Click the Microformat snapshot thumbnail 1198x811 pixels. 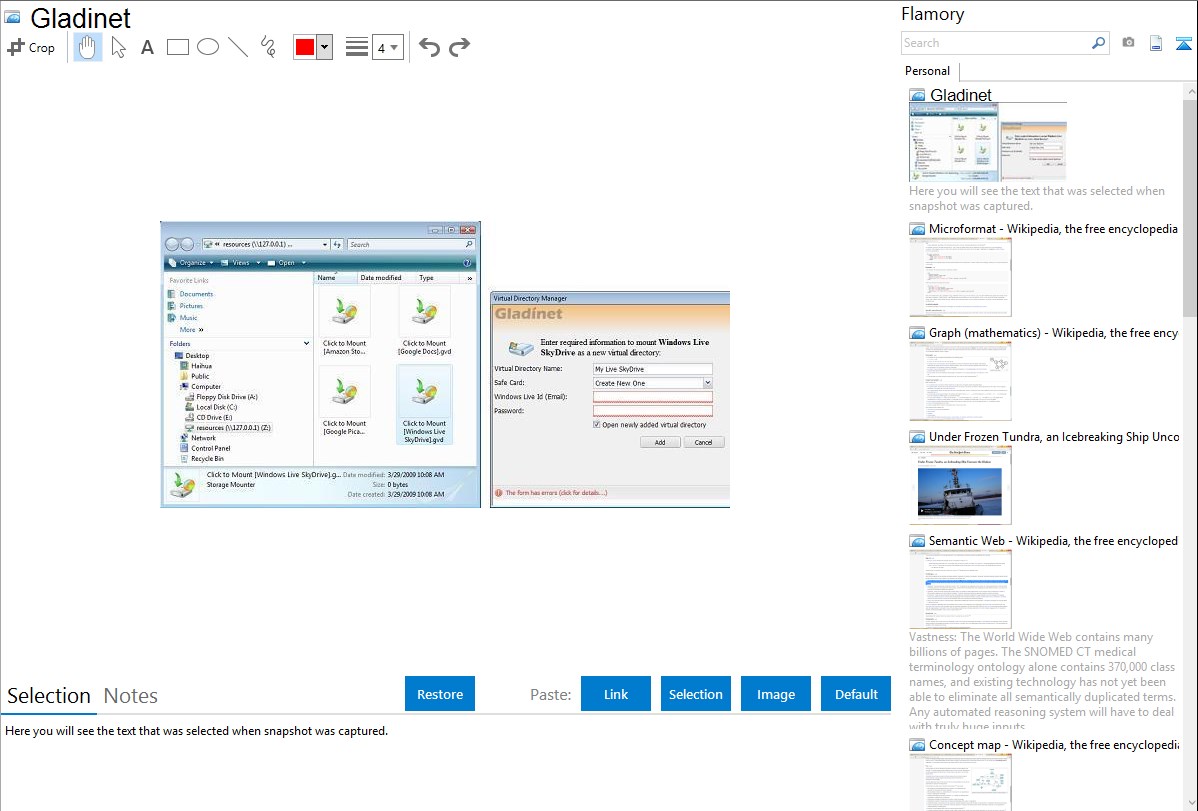(x=960, y=277)
